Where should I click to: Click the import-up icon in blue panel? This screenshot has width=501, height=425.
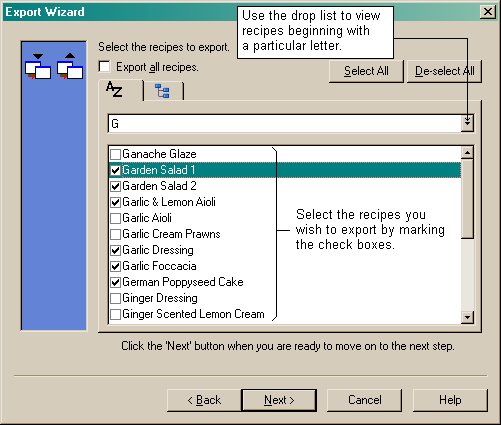point(70,66)
